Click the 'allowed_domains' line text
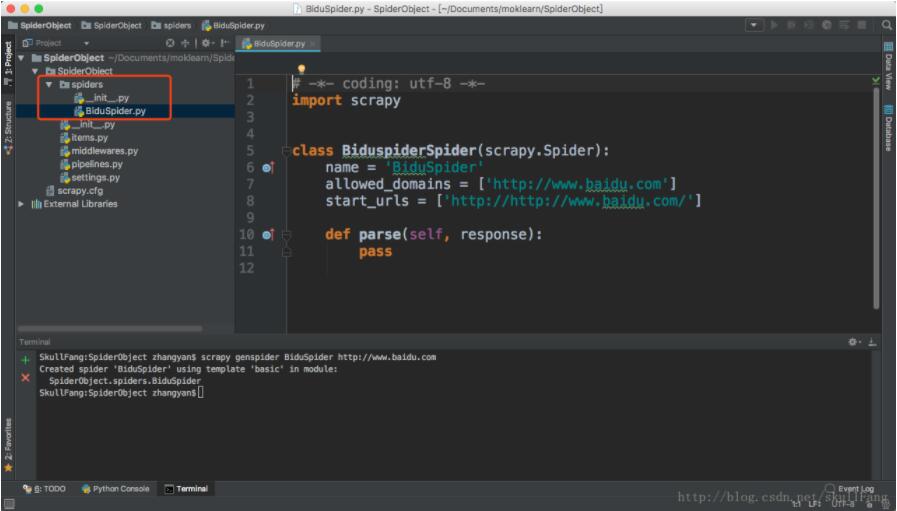 click(501, 184)
